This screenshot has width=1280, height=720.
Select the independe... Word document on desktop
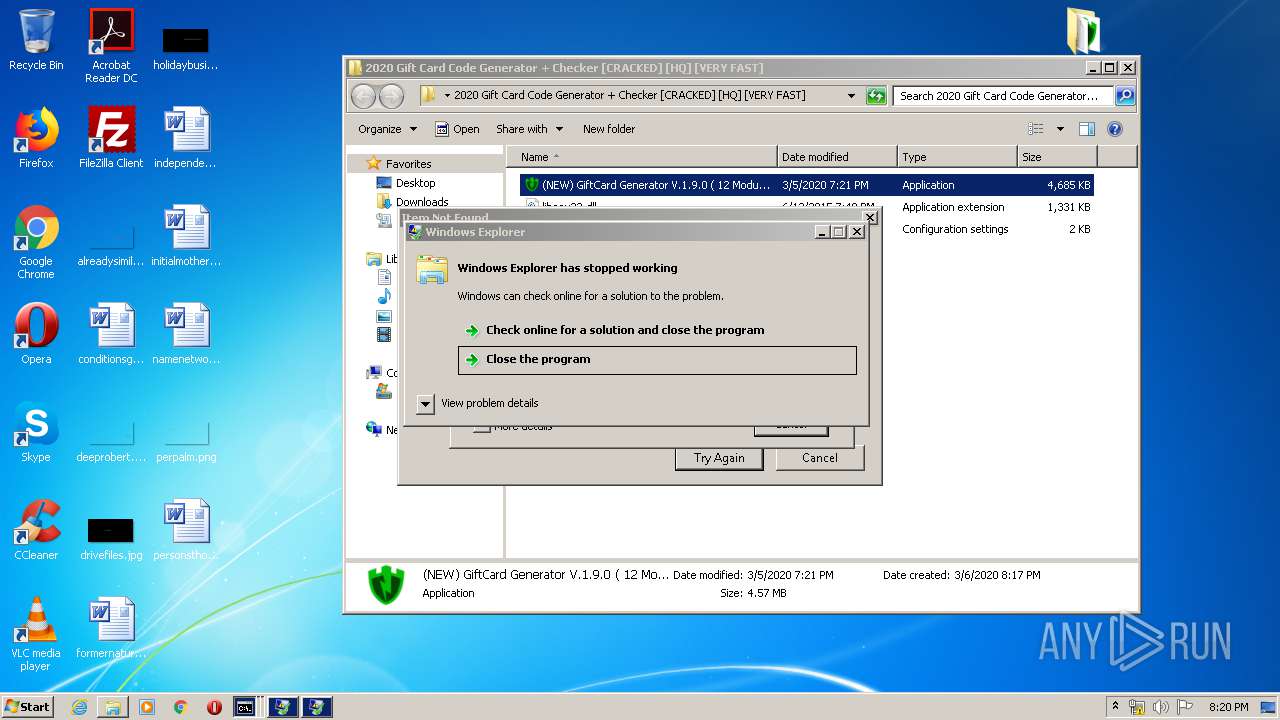[x=186, y=138]
